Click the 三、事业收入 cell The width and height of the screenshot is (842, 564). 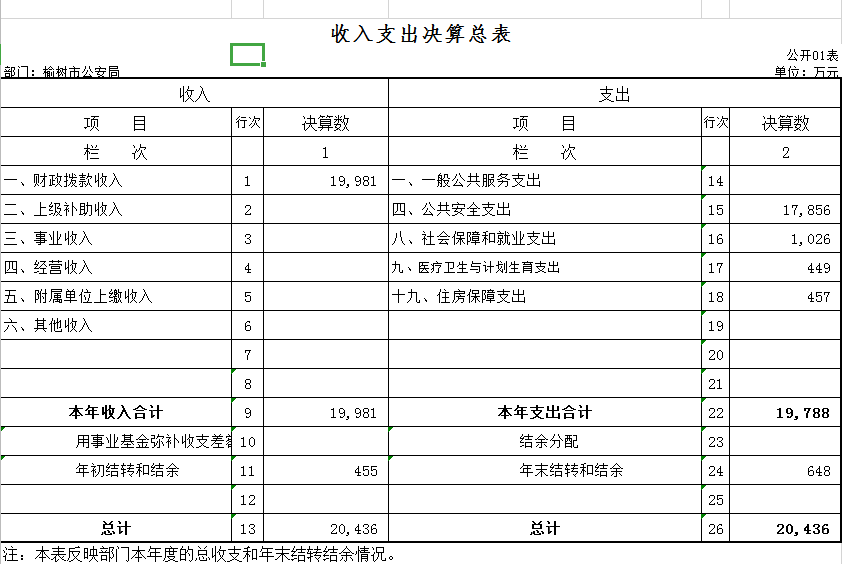[x=48, y=239]
